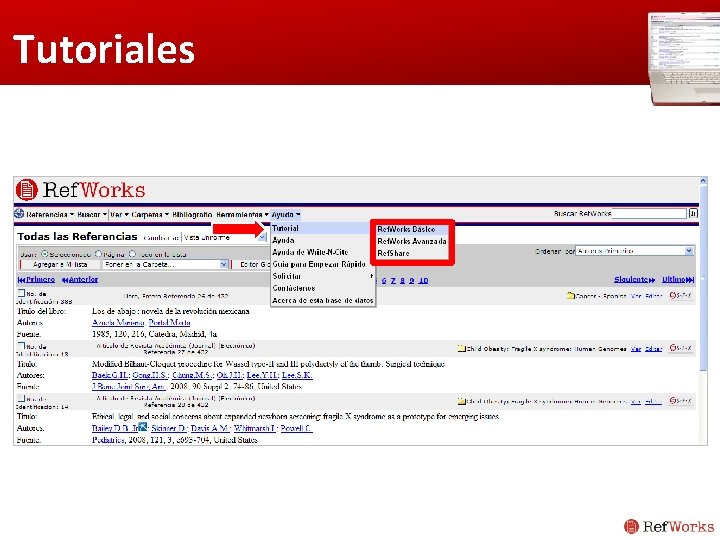Select the Todo en la lista radio button
This screenshot has width=720, height=540.
pyautogui.click(x=132, y=253)
